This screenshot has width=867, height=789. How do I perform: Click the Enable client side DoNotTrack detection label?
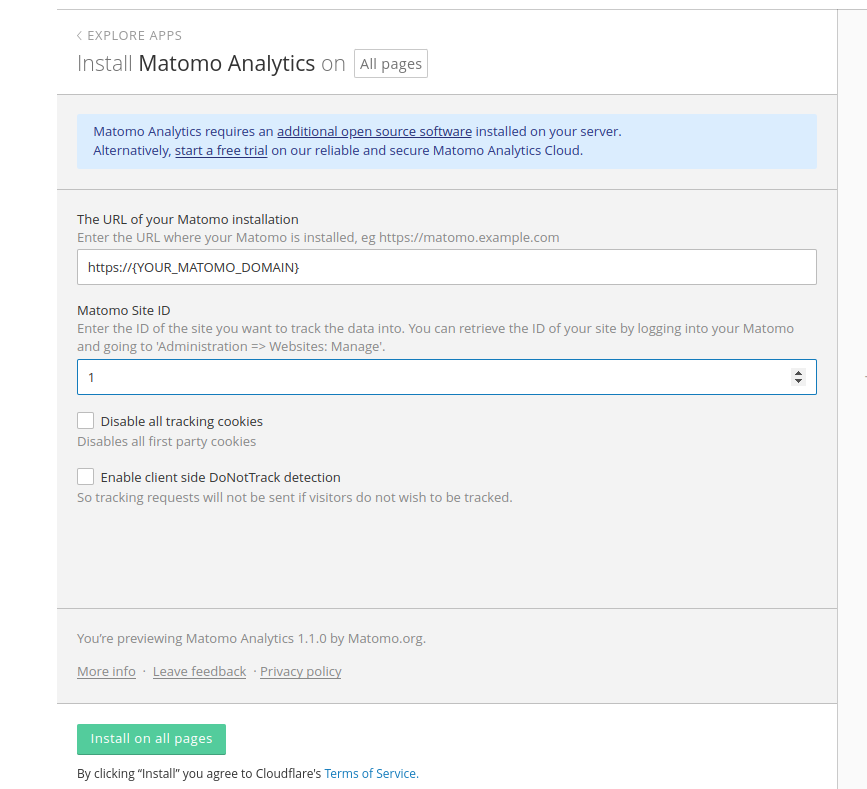(x=220, y=478)
